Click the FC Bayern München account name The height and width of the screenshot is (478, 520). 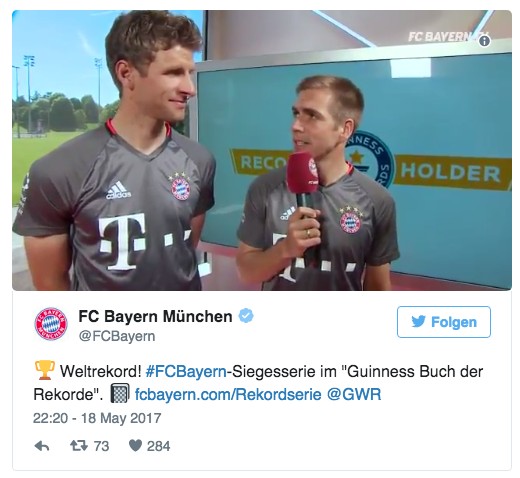point(155,316)
